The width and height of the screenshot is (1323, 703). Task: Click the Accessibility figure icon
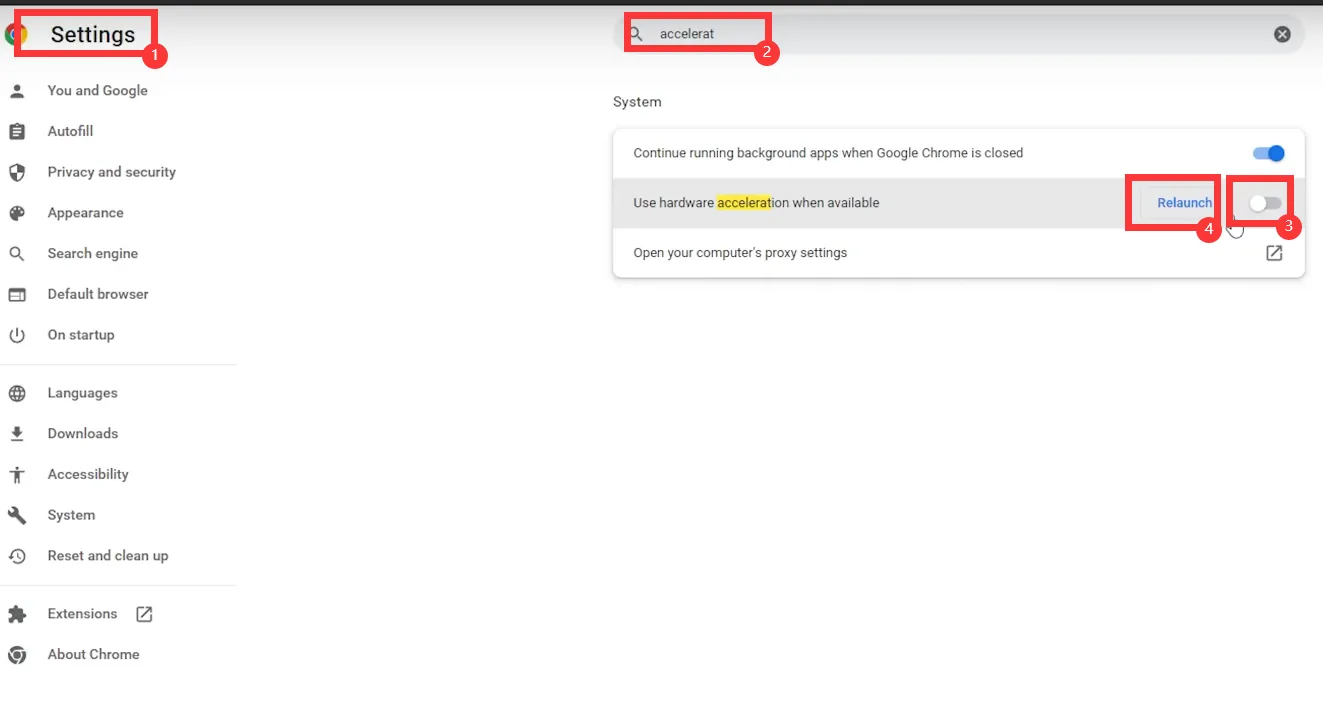click(x=17, y=475)
